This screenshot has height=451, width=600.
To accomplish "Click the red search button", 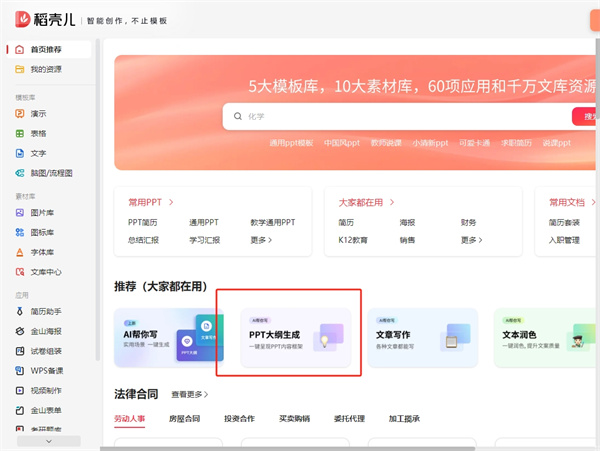I will click(585, 116).
